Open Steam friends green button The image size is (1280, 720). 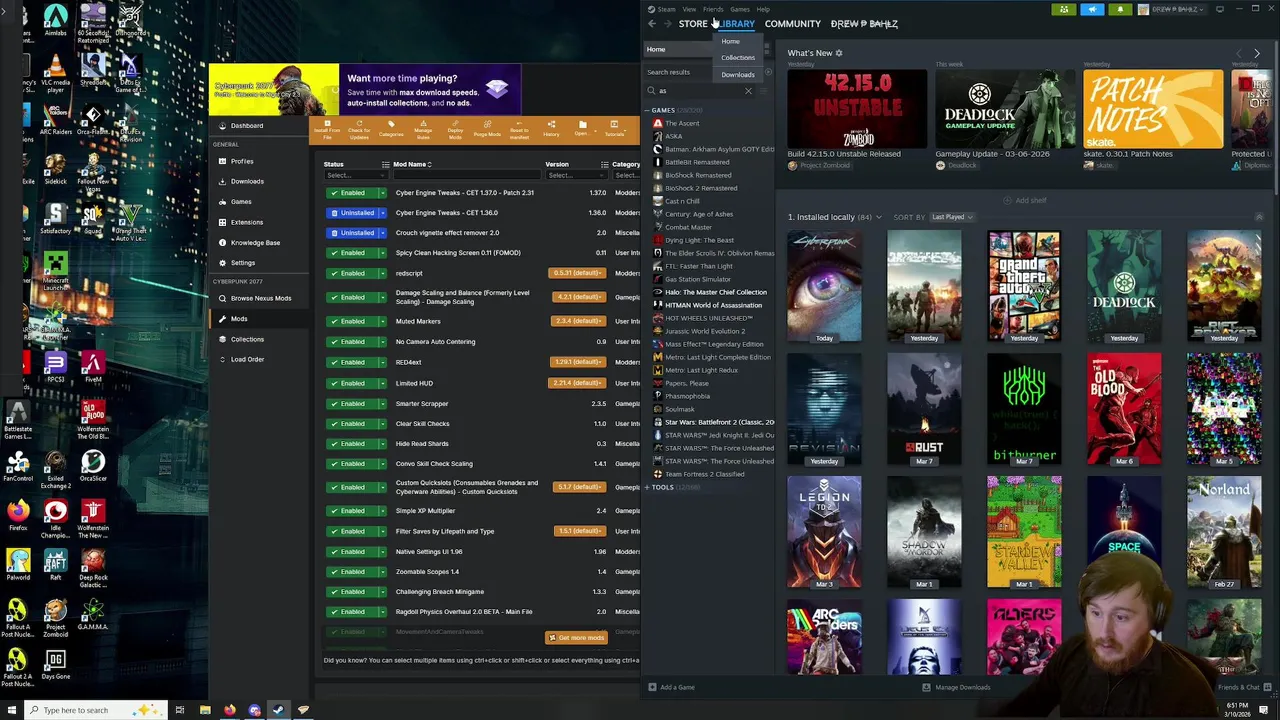[1064, 9]
